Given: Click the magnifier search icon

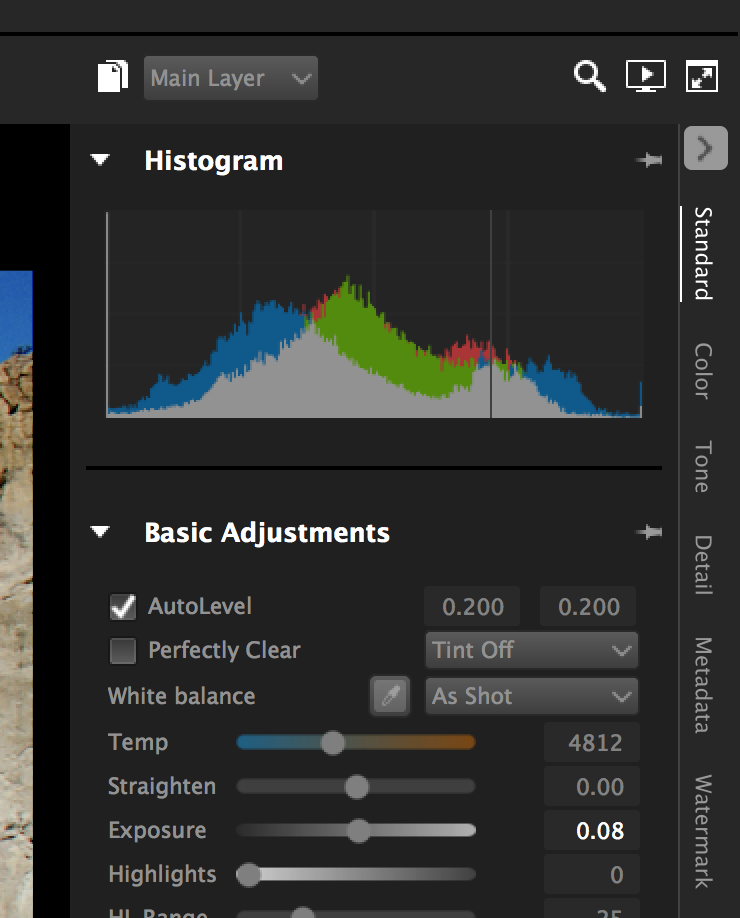Looking at the screenshot, I should click(x=589, y=77).
